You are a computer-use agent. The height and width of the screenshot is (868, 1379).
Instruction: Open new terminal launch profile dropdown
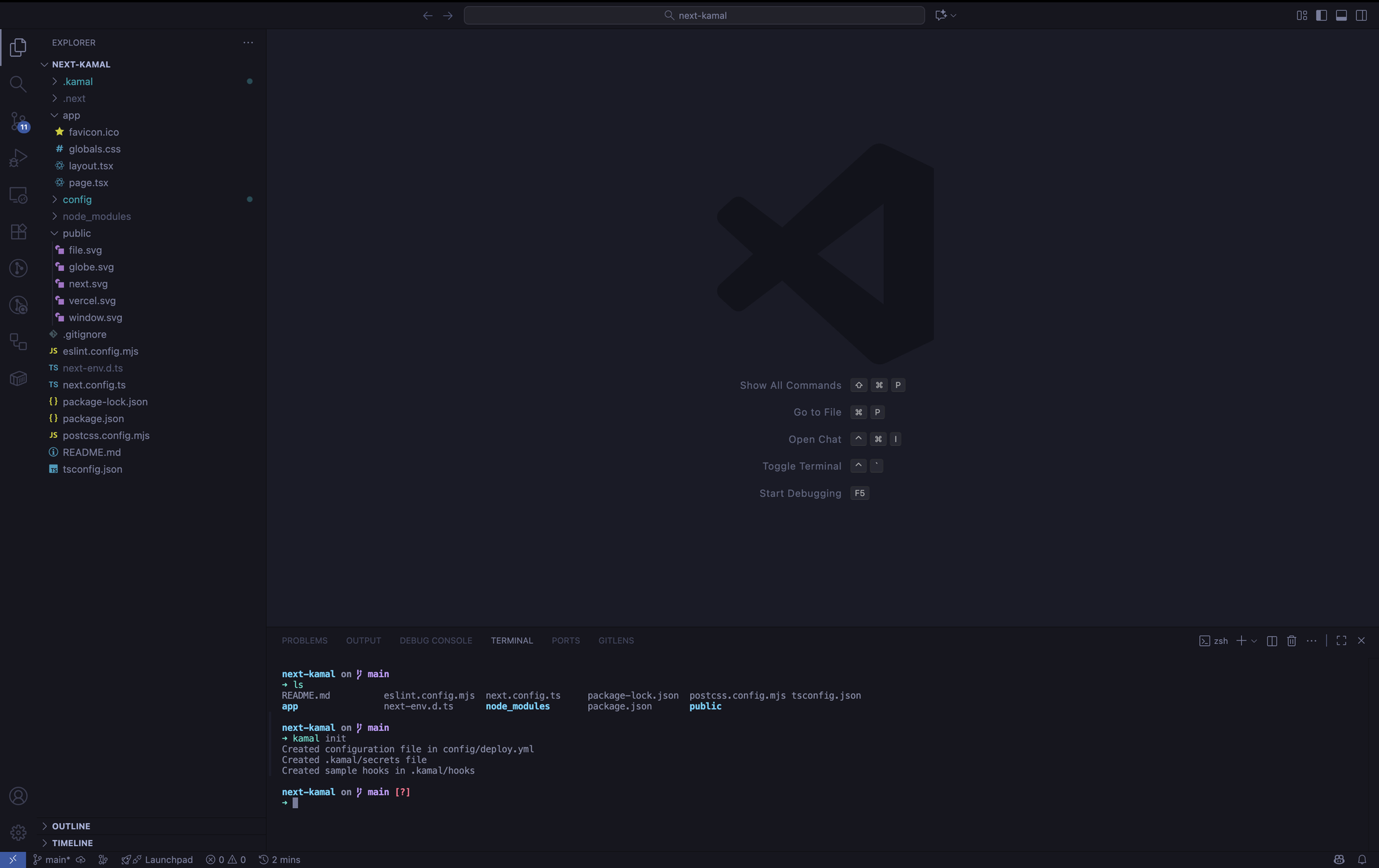[x=1254, y=640]
